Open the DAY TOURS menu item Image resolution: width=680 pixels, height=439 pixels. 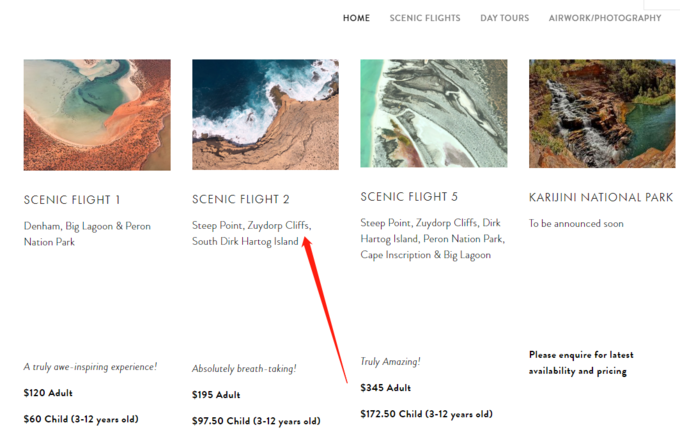coord(504,18)
